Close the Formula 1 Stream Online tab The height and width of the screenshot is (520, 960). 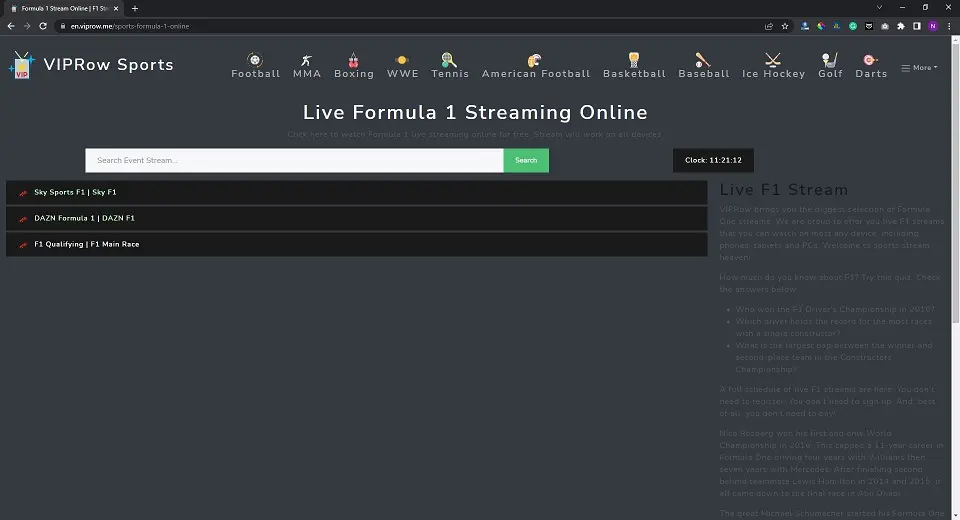[116, 9]
